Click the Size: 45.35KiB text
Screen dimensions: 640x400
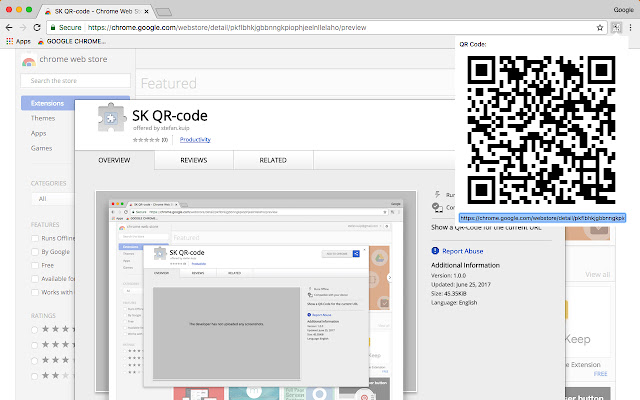pyautogui.click(x=449, y=293)
